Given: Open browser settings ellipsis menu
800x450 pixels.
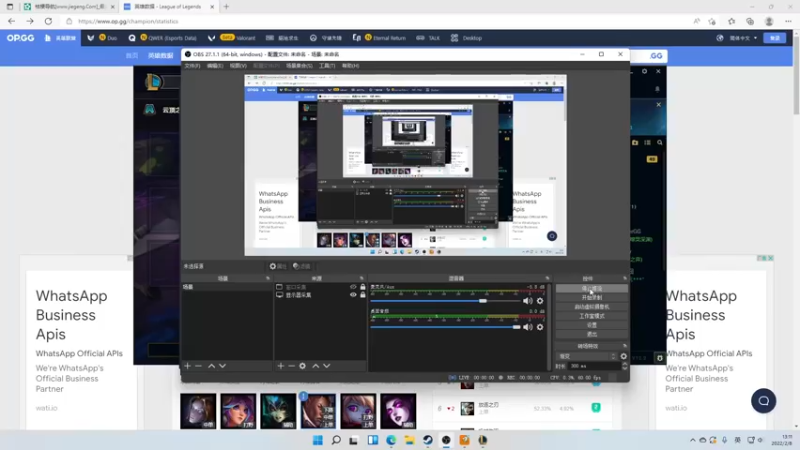Looking at the screenshot, I should pos(788,21).
